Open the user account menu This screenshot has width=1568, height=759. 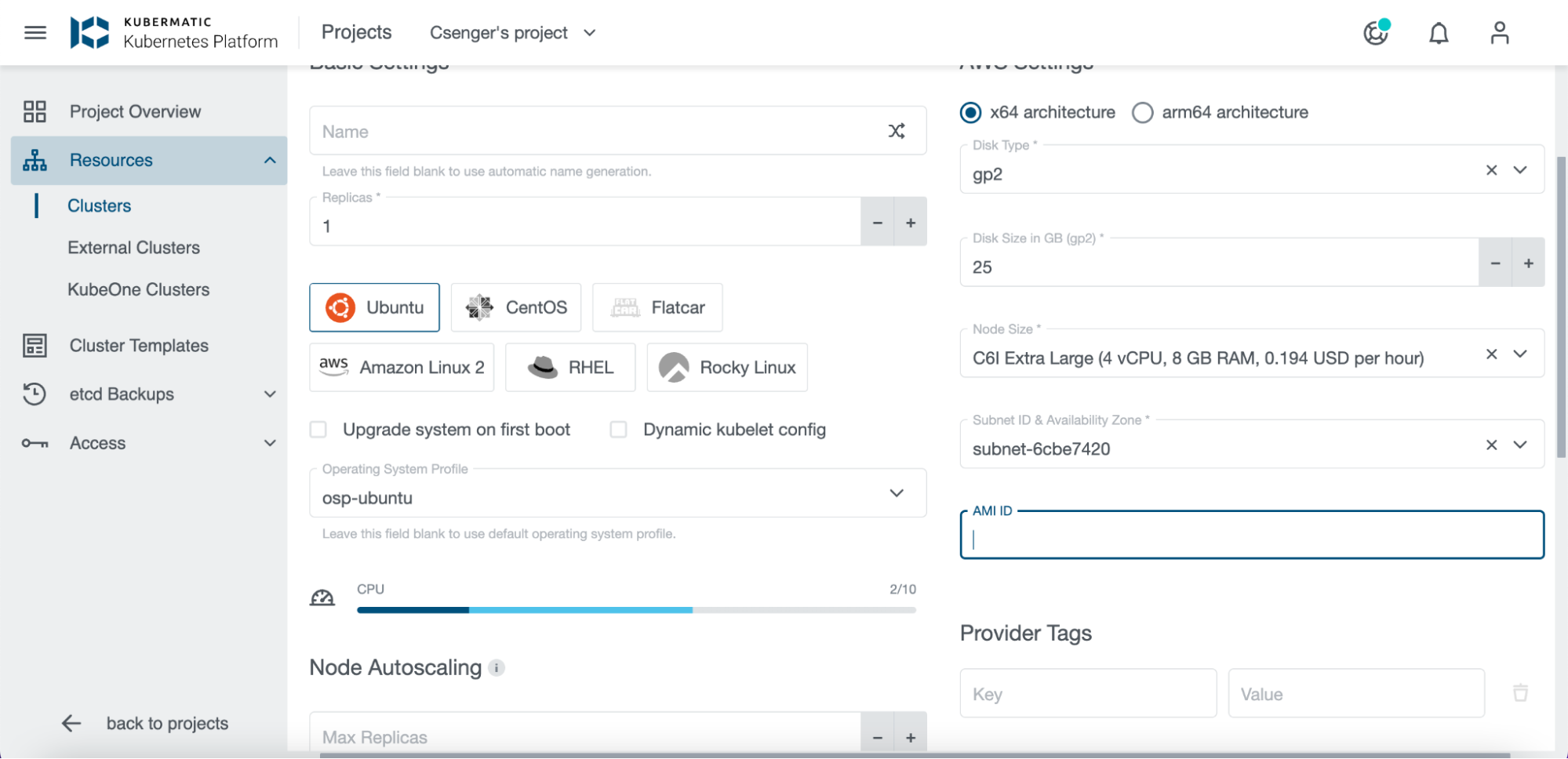pyautogui.click(x=1499, y=32)
